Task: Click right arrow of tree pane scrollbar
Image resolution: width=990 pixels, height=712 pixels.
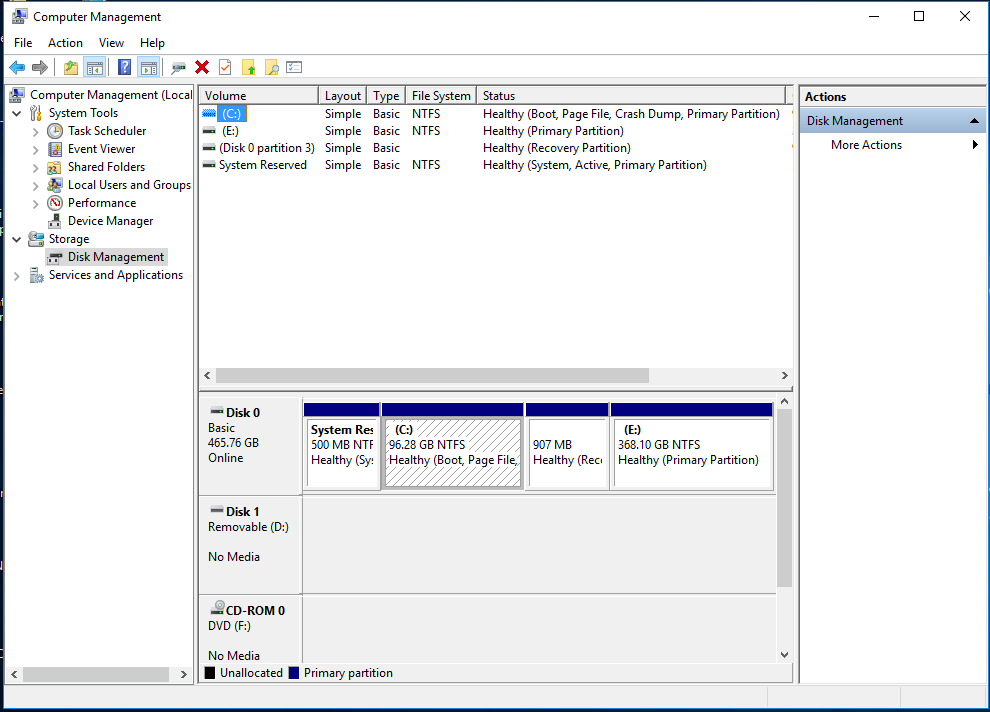Action: coord(184,674)
